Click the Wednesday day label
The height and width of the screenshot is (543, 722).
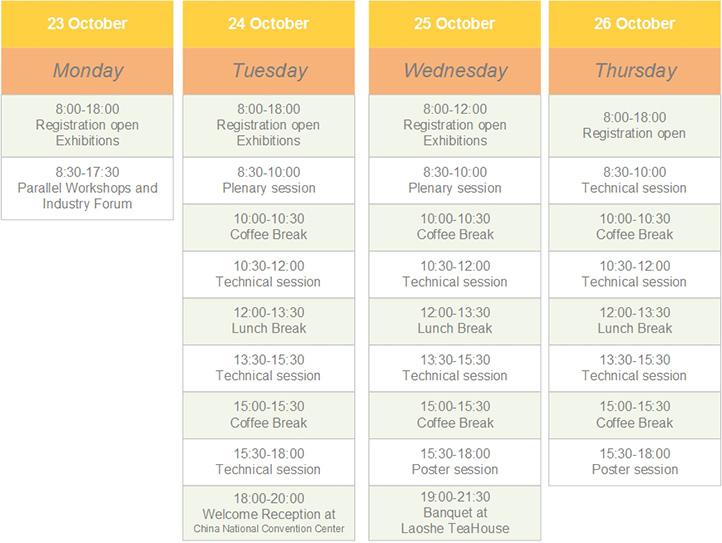pyautogui.click(x=454, y=71)
